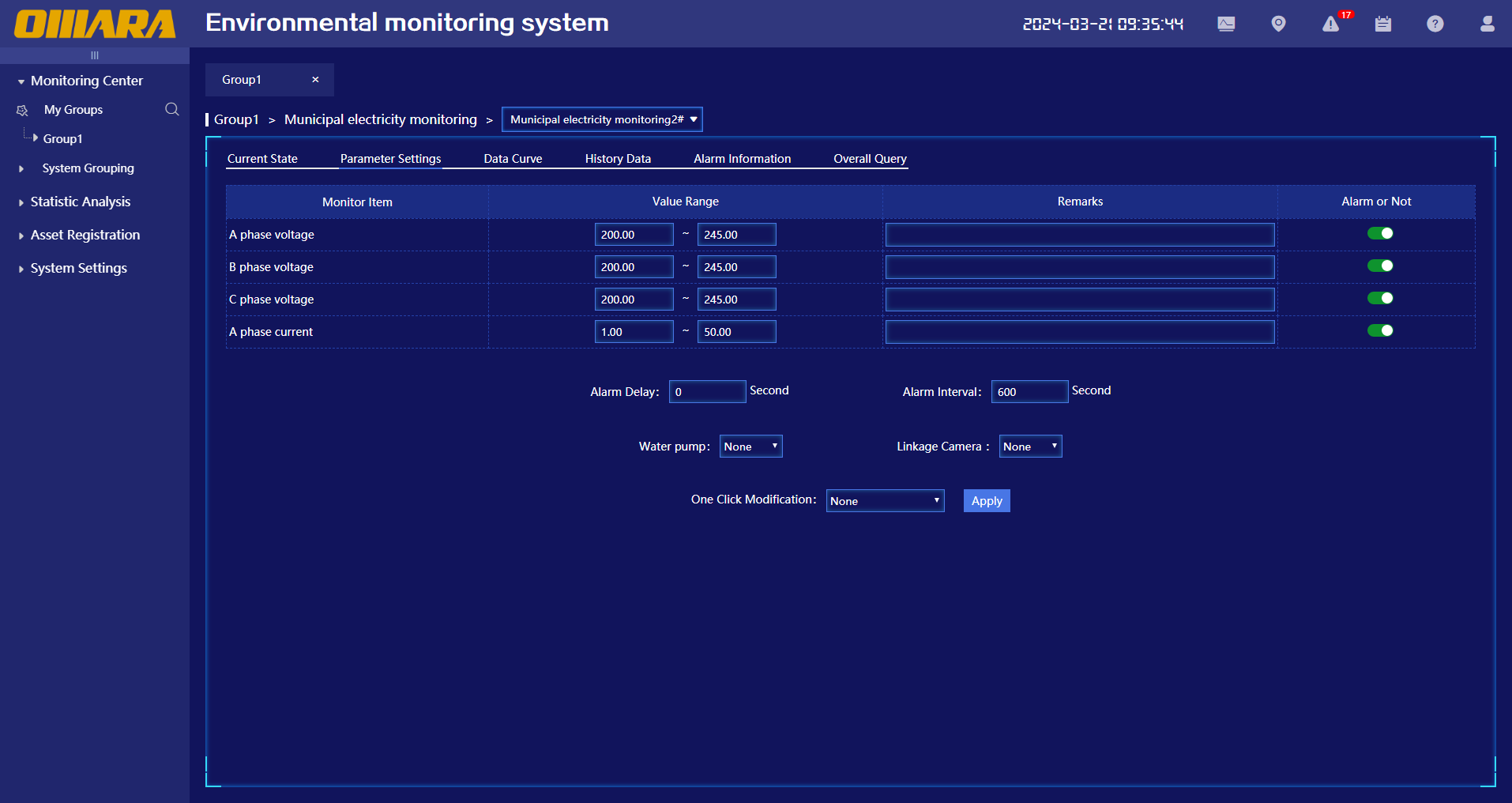
Task: Click the help question mark icon
Action: click(x=1435, y=24)
